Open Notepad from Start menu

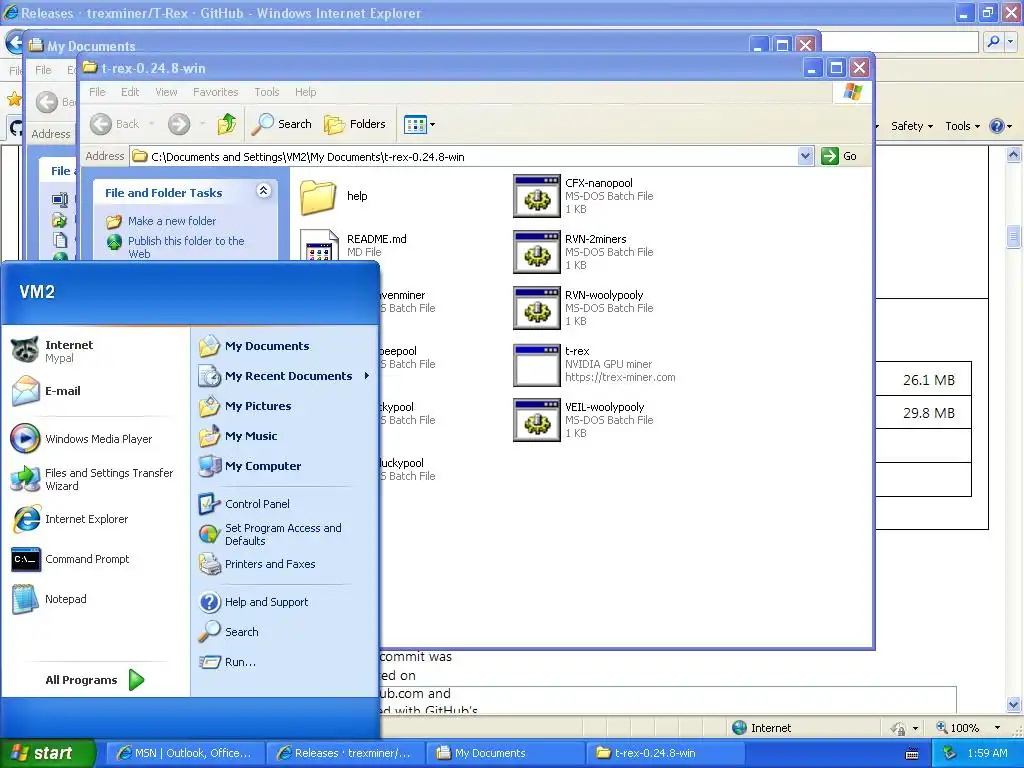pyautogui.click(x=49, y=599)
